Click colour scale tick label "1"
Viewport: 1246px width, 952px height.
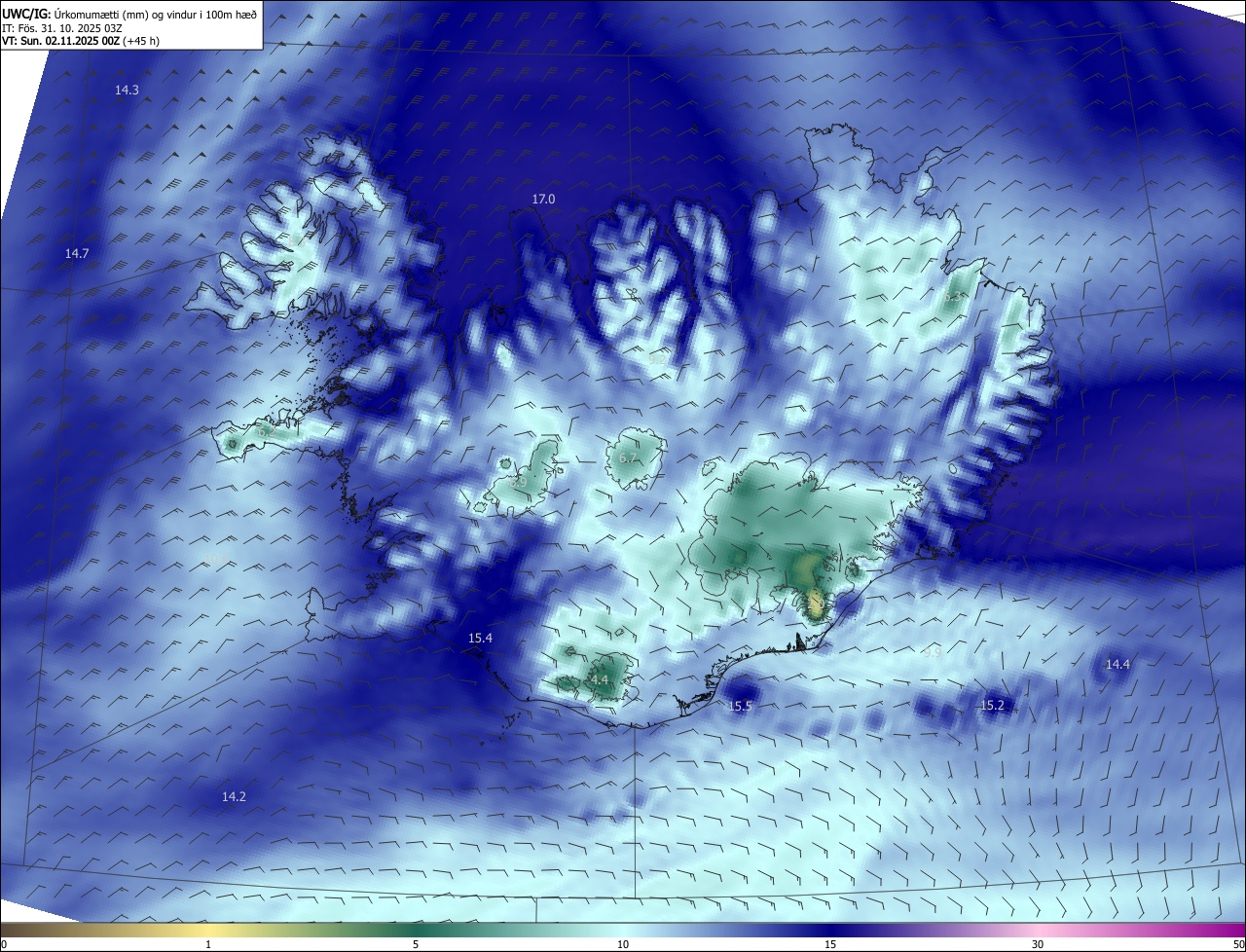208,944
